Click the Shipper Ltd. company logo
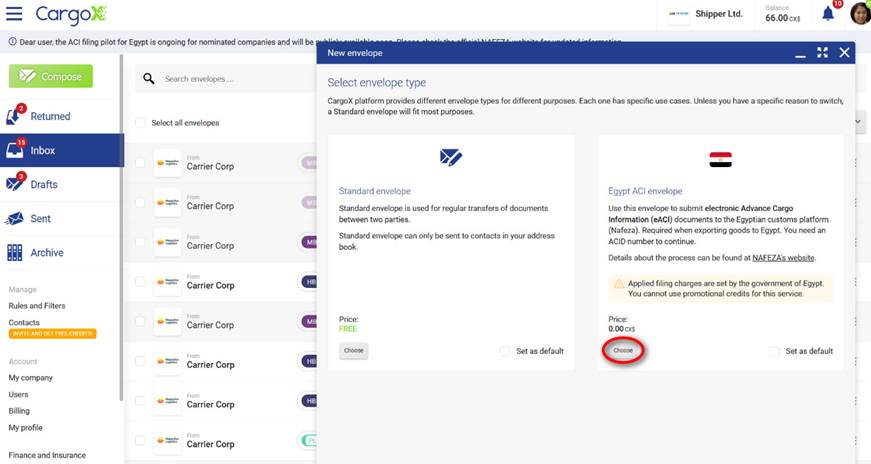This screenshot has width=871, height=464. pyautogui.click(x=679, y=14)
